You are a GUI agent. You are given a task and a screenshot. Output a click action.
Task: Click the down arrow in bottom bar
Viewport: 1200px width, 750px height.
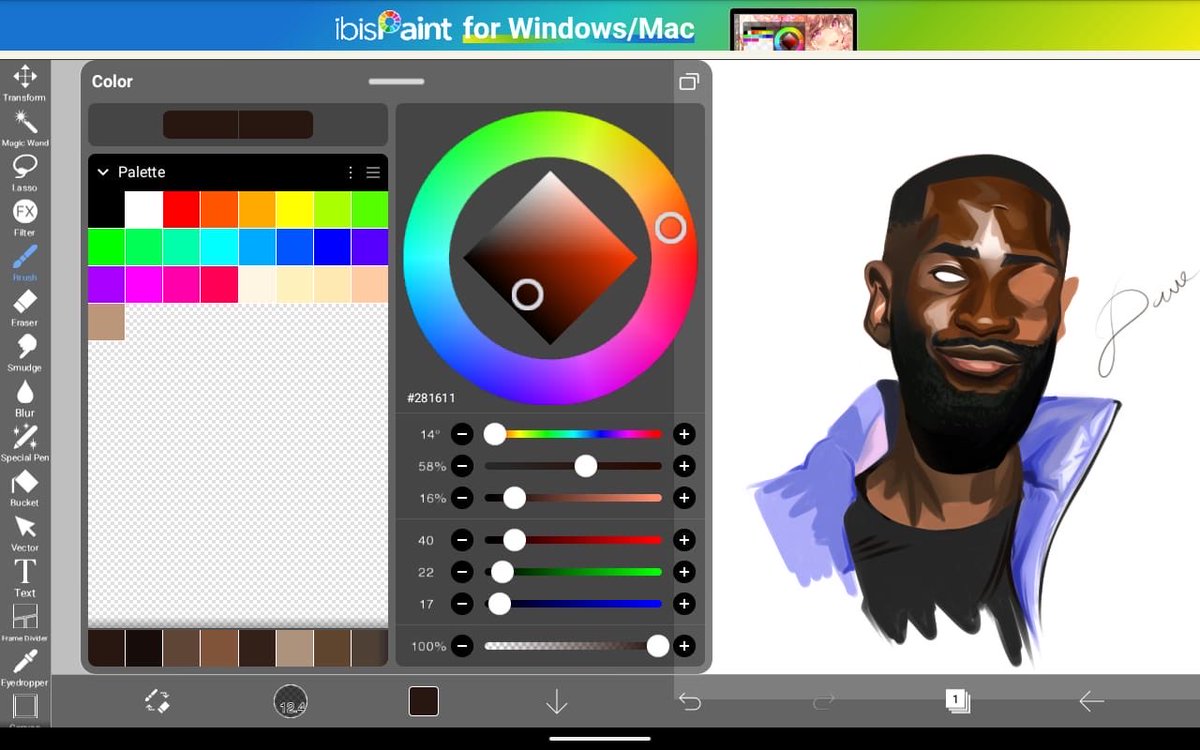click(556, 702)
